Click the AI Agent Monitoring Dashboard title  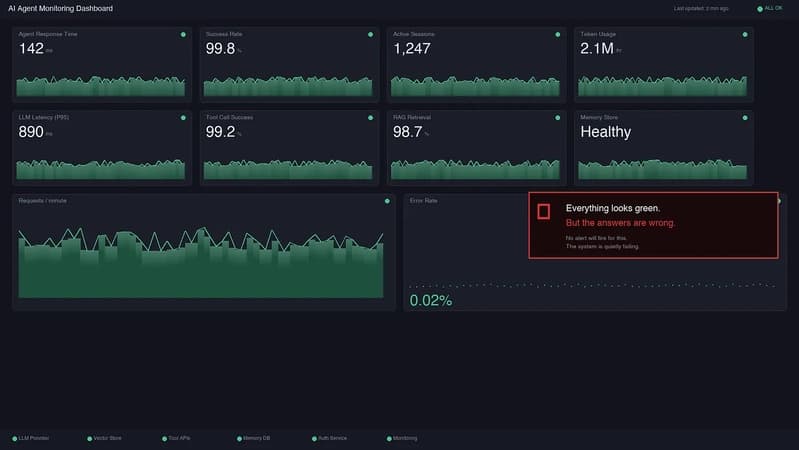(x=61, y=9)
